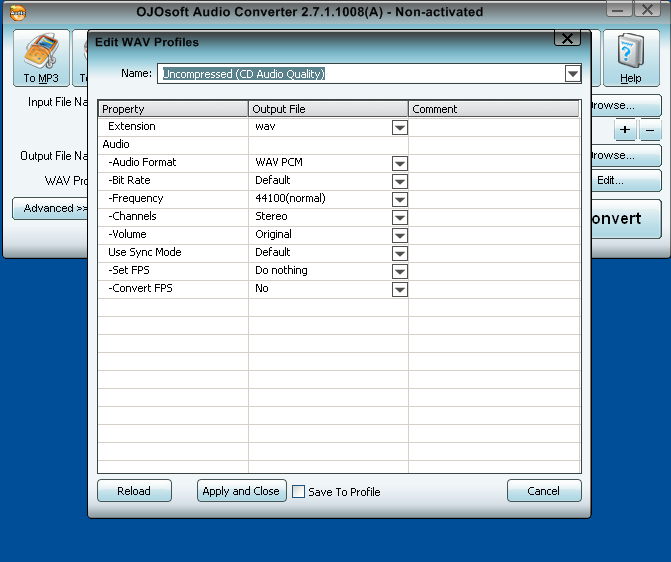Select the Audio group row
The width and height of the screenshot is (671, 562).
pos(339,145)
